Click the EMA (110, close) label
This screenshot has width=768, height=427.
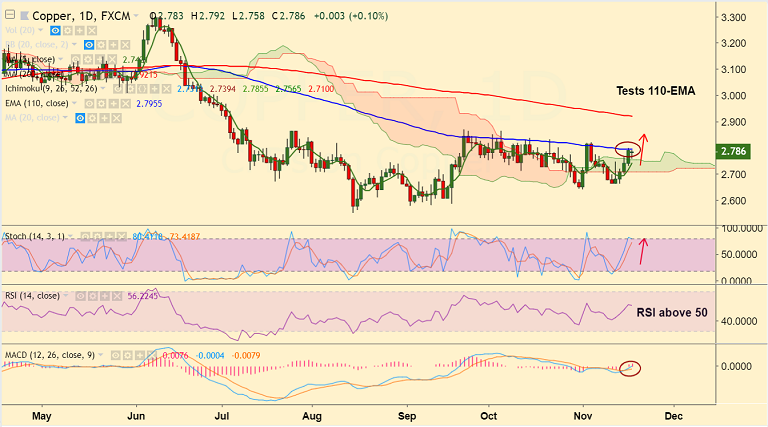coord(37,103)
